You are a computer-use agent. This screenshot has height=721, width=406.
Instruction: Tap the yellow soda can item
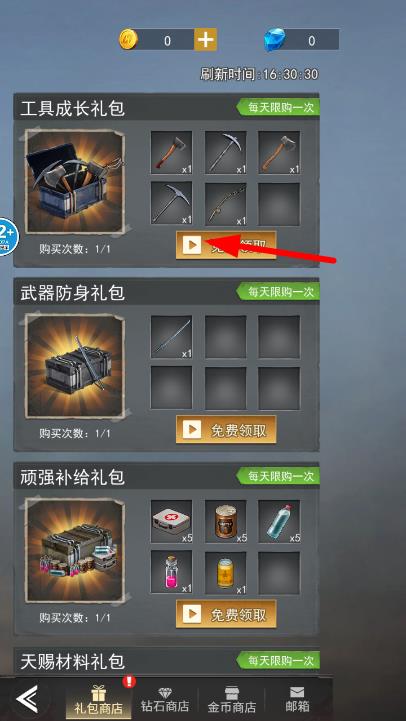[x=225, y=572]
